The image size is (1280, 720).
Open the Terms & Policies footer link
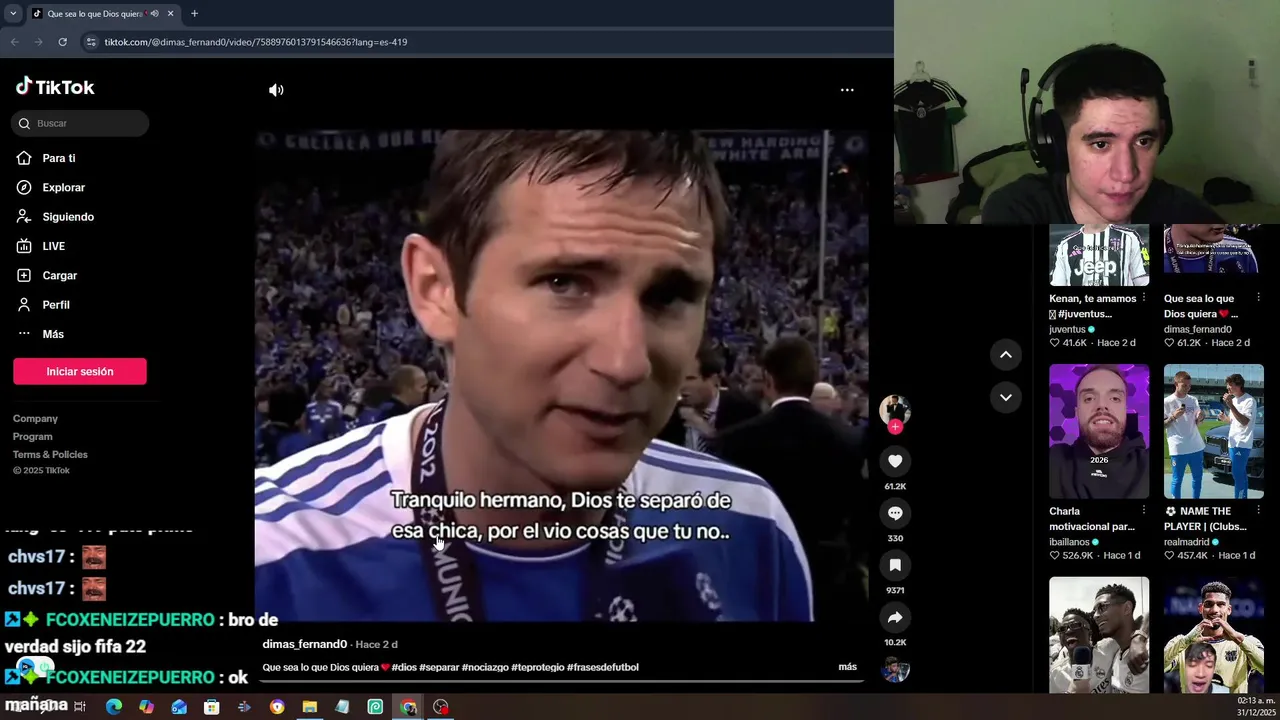pos(50,455)
